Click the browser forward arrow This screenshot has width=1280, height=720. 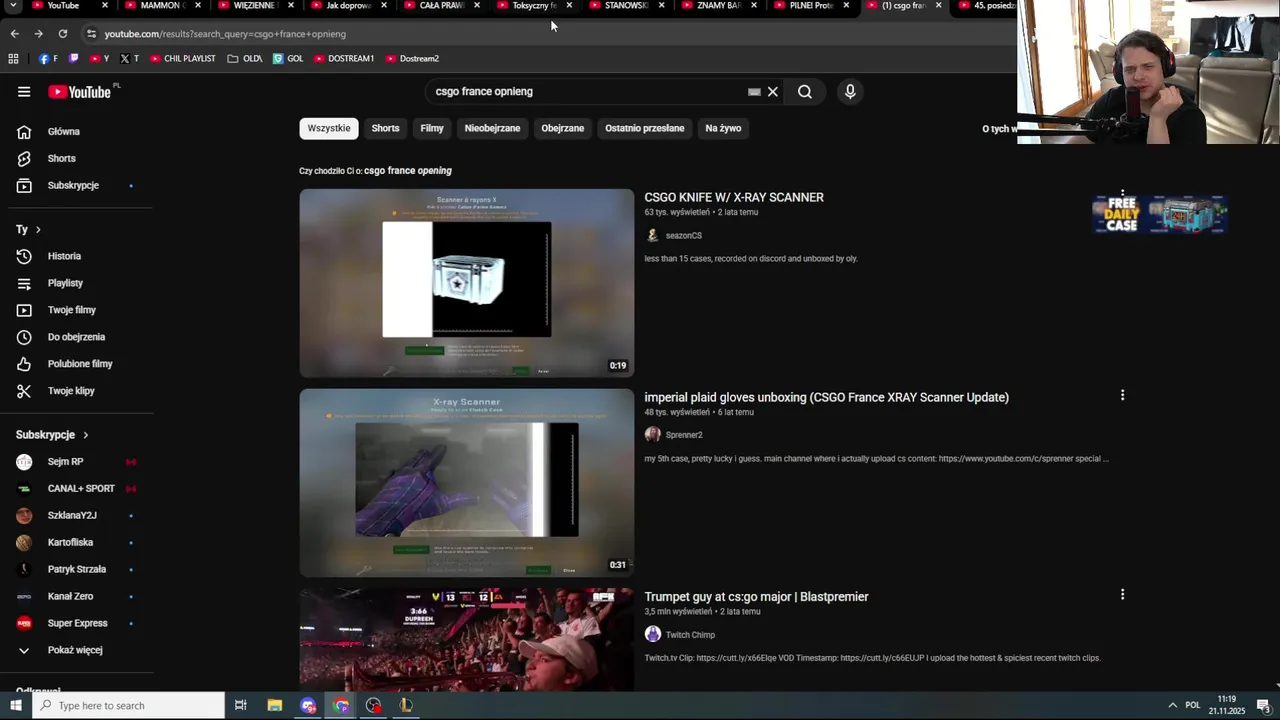38,34
